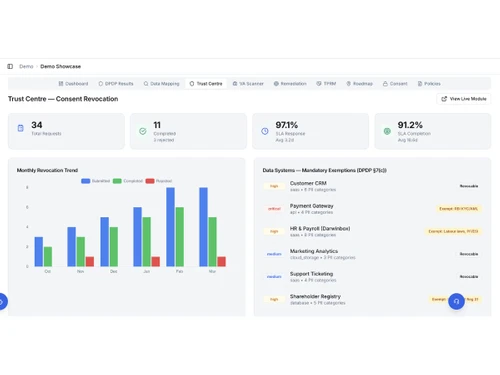
Task: Click the critical badge beside Payment Gateway
Action: coord(274,209)
